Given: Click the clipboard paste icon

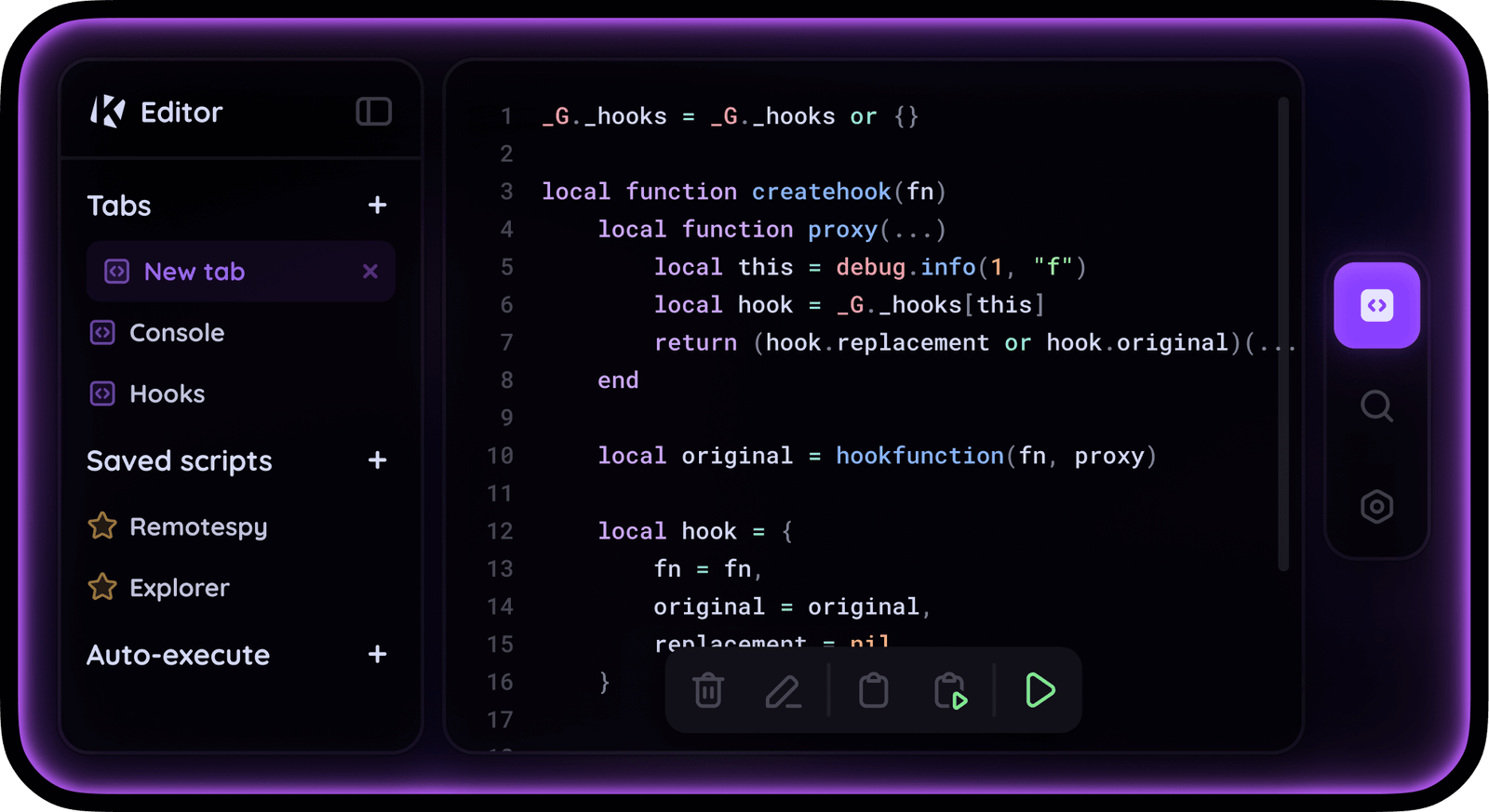Looking at the screenshot, I should click(x=873, y=690).
